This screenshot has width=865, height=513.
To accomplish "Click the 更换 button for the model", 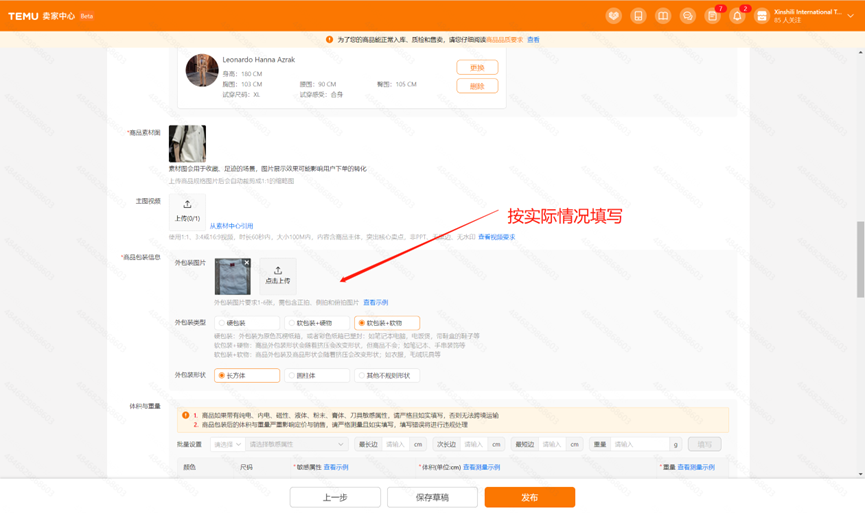I will [x=477, y=67].
